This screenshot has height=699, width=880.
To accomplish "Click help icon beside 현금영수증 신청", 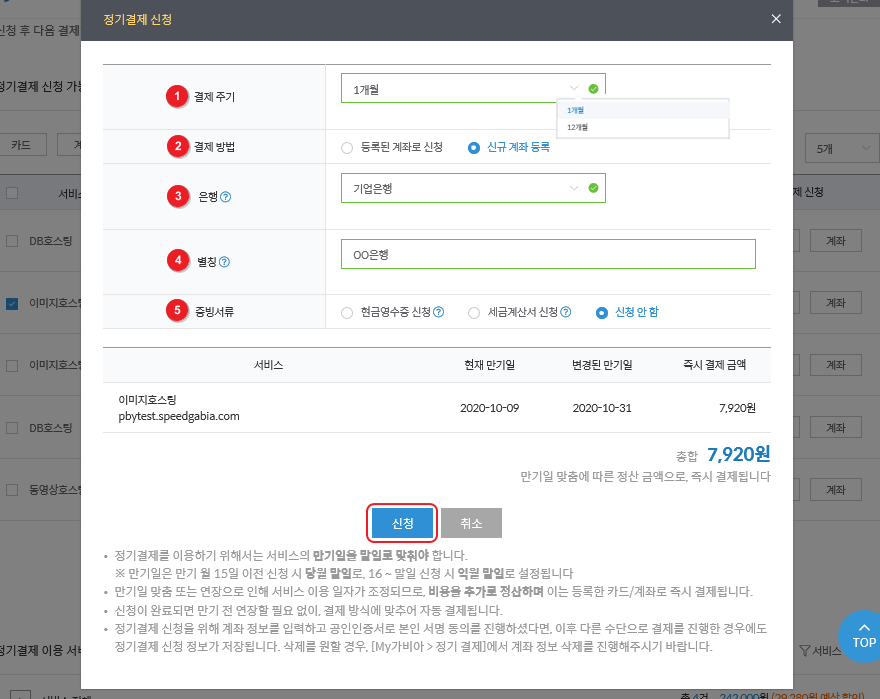I will (439, 312).
